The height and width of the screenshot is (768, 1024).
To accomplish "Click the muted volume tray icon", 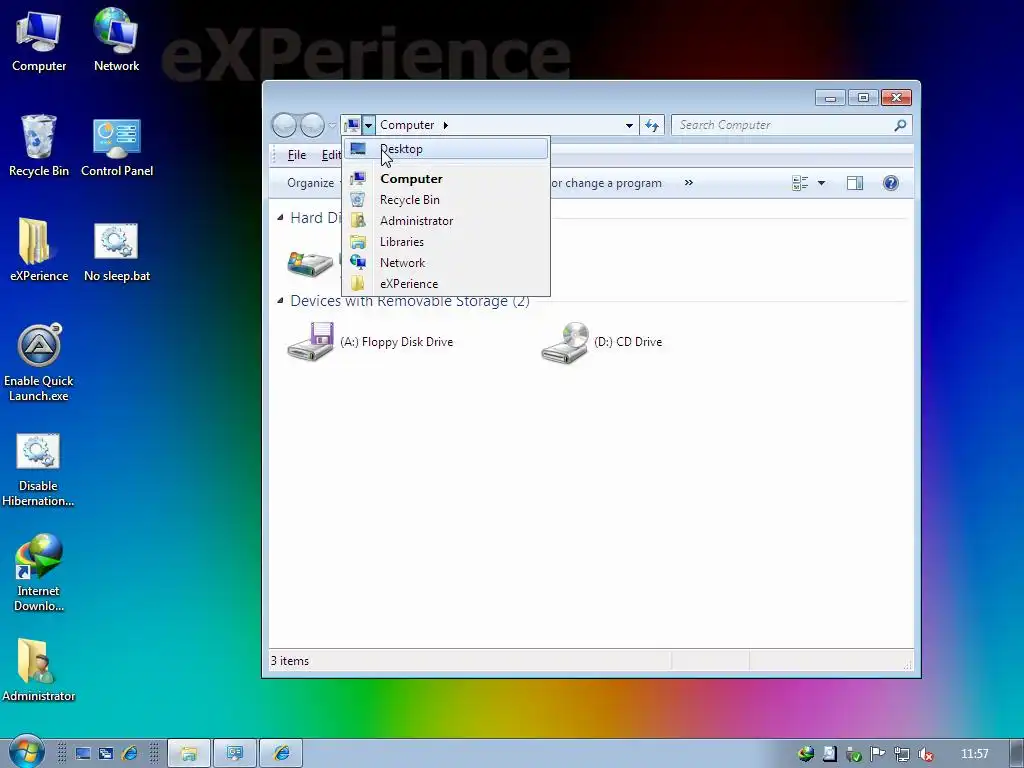I will [x=925, y=754].
